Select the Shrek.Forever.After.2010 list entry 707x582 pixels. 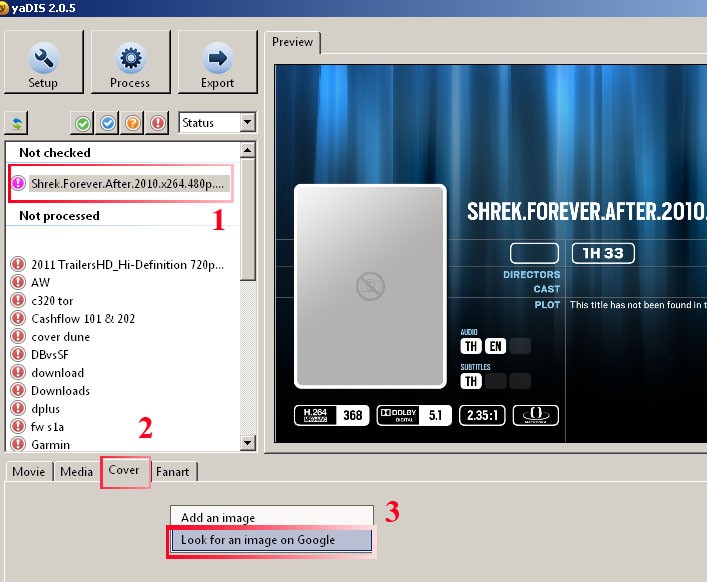[x=129, y=183]
